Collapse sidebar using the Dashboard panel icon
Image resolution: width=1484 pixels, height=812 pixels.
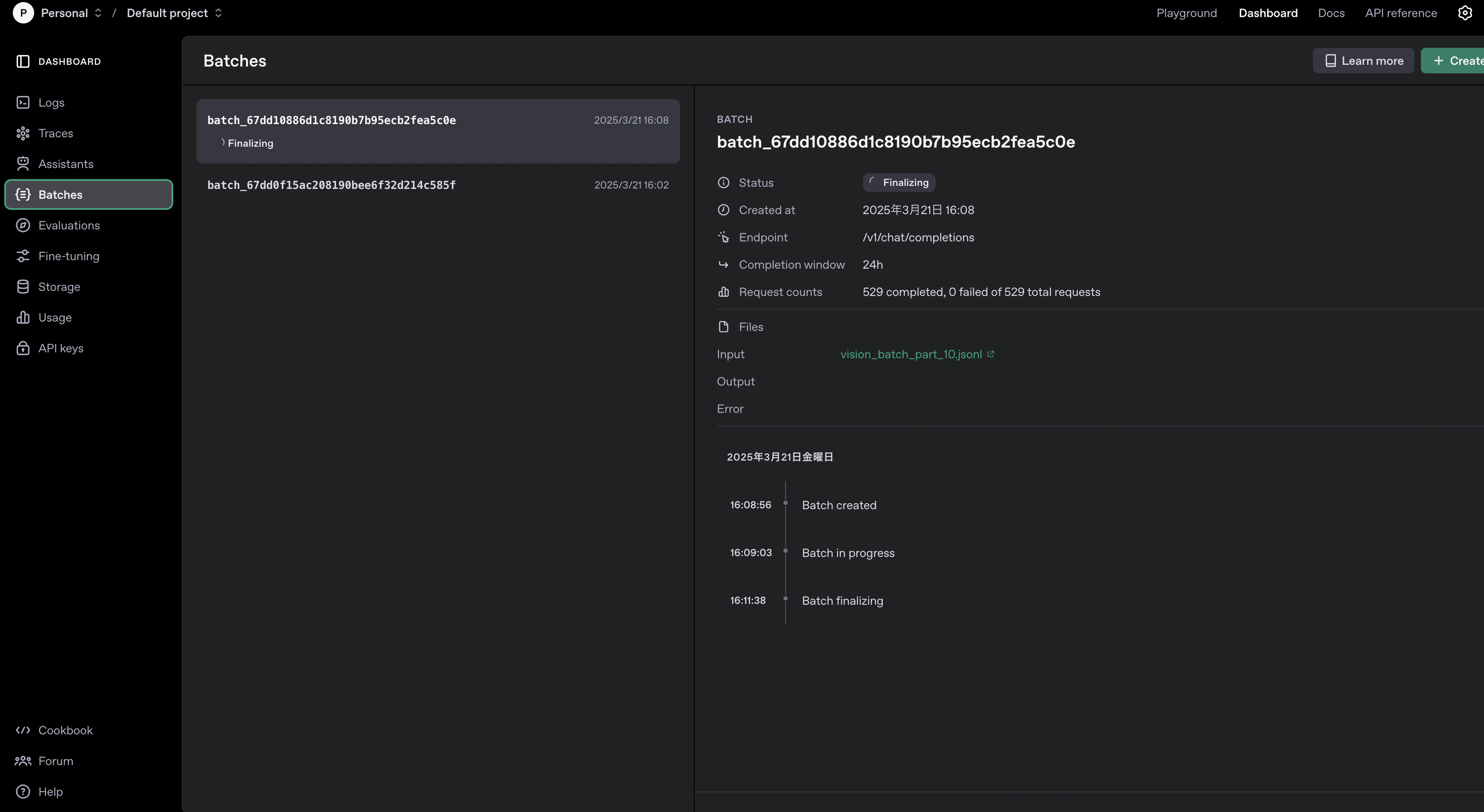pyautogui.click(x=23, y=61)
